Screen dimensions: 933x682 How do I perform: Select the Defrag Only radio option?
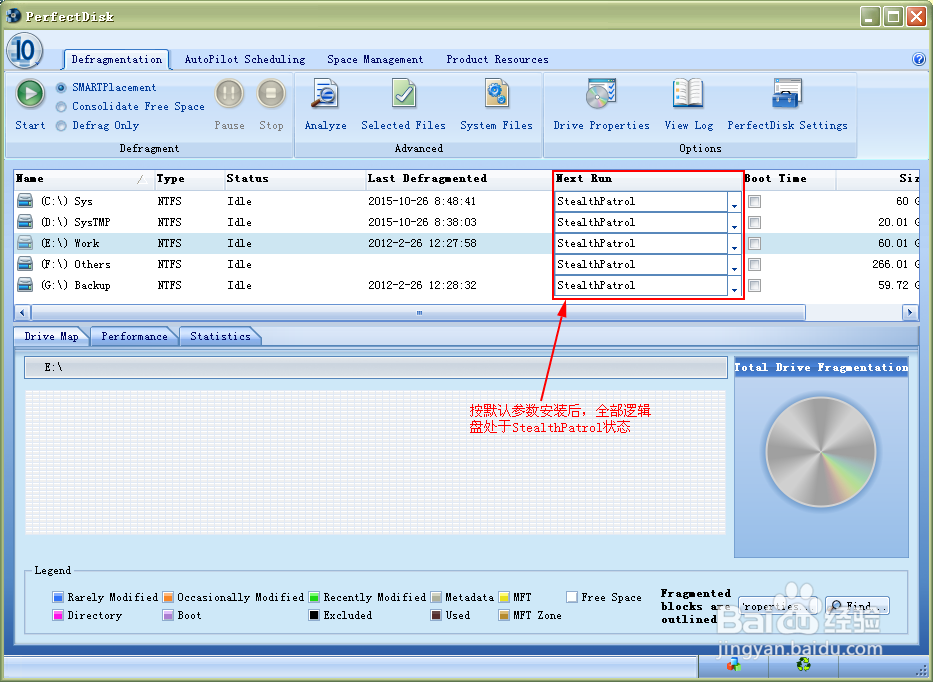[x=61, y=126]
